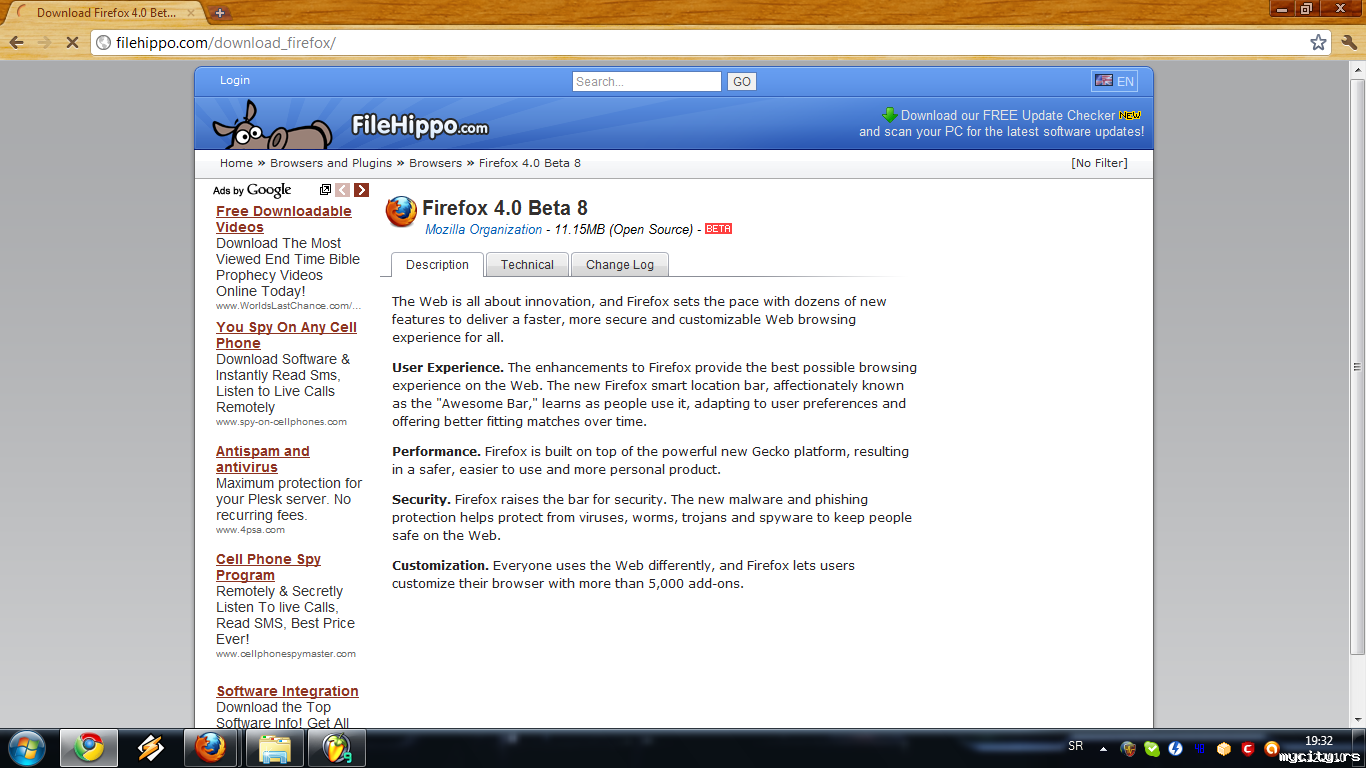Click the 19:32 system clock
This screenshot has width=1366, height=768.
[1319, 741]
